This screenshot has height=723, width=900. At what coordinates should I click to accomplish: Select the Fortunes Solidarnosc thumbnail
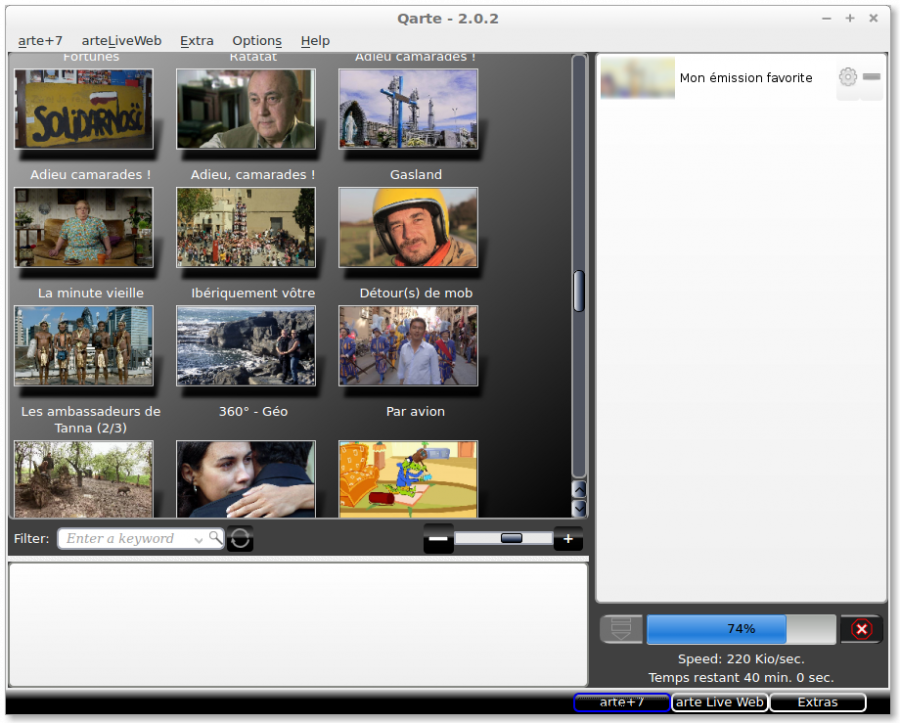(84, 109)
